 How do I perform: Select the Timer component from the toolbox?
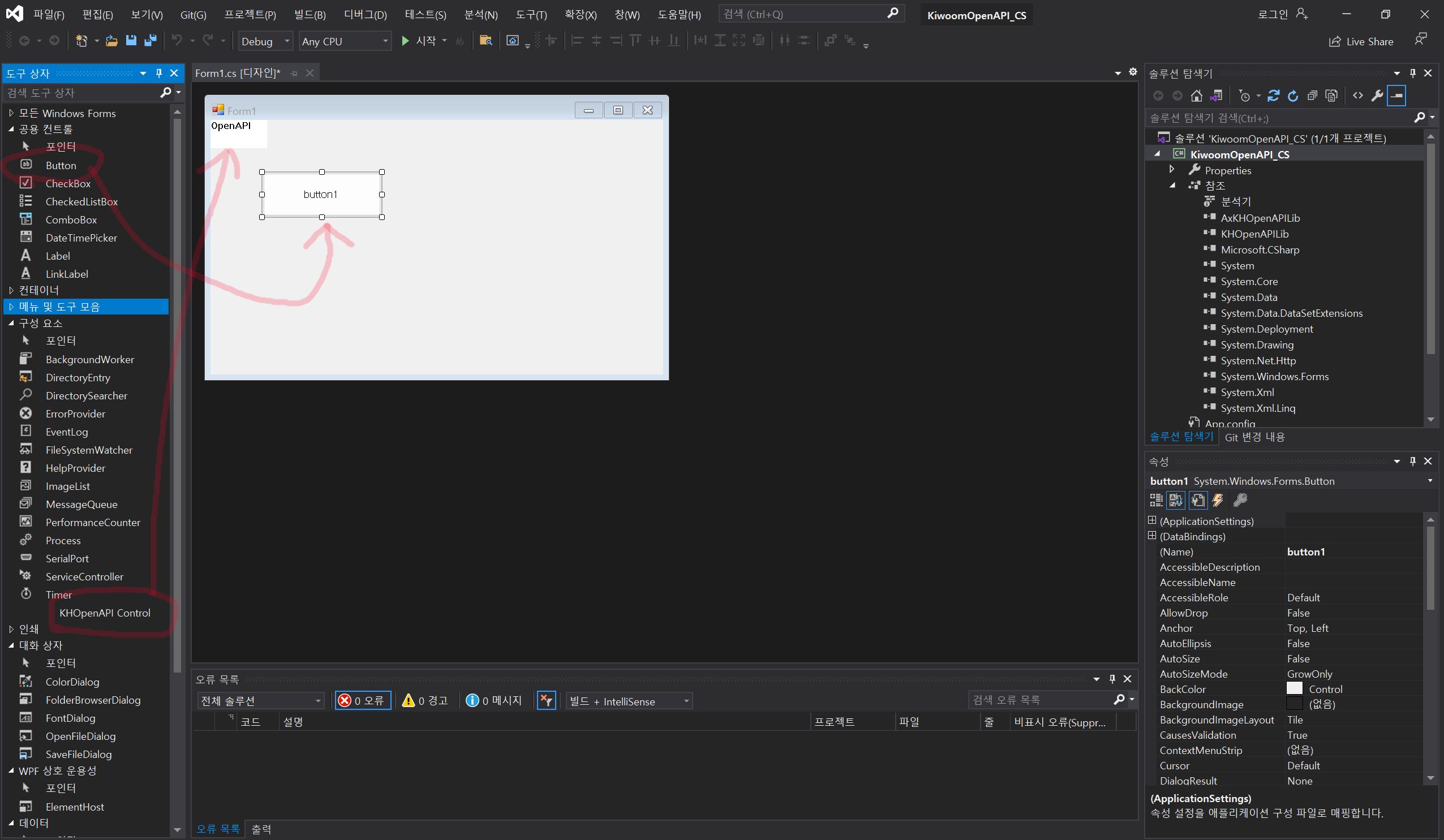click(x=59, y=595)
